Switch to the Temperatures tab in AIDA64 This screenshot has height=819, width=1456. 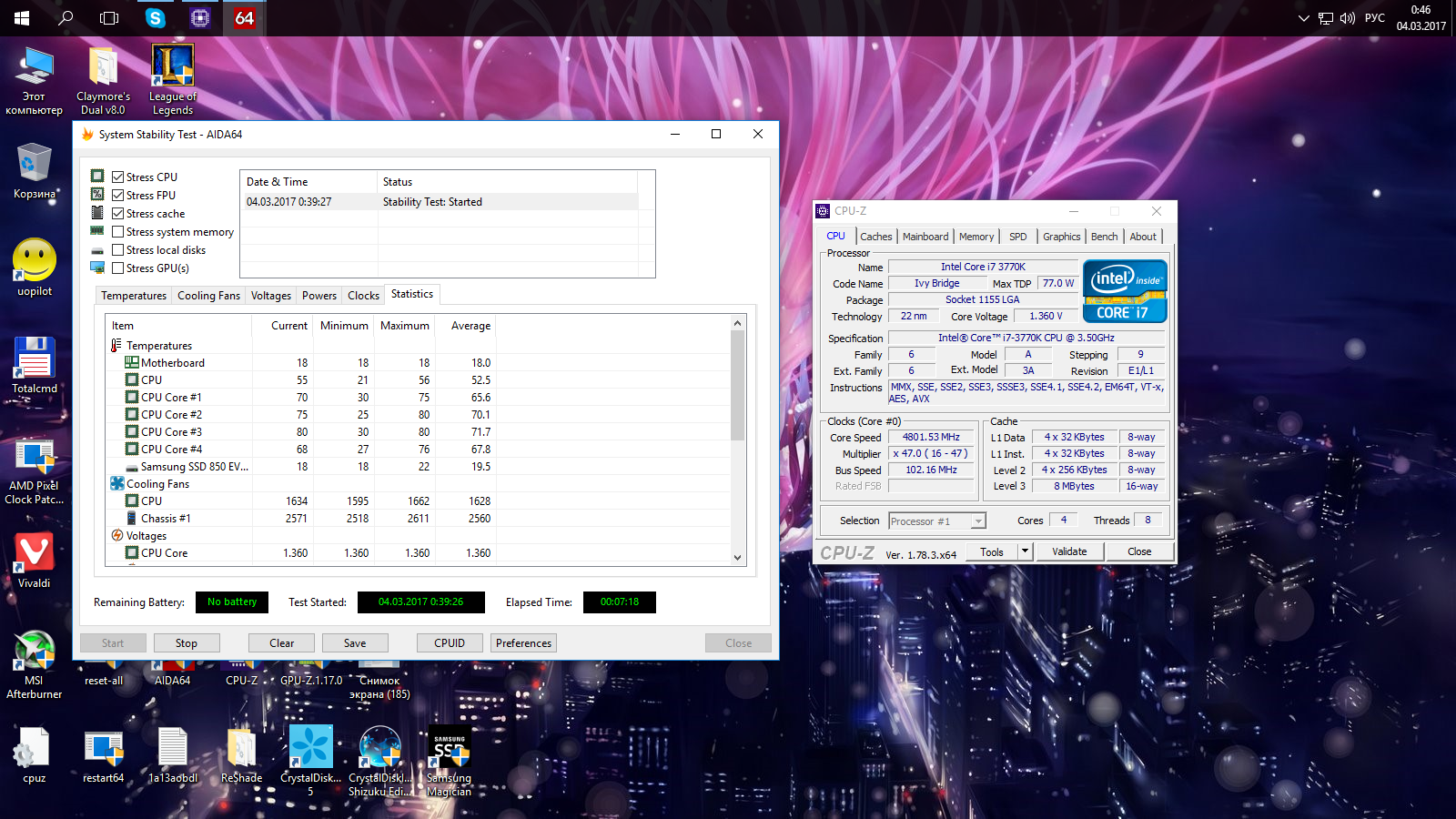pyautogui.click(x=134, y=296)
